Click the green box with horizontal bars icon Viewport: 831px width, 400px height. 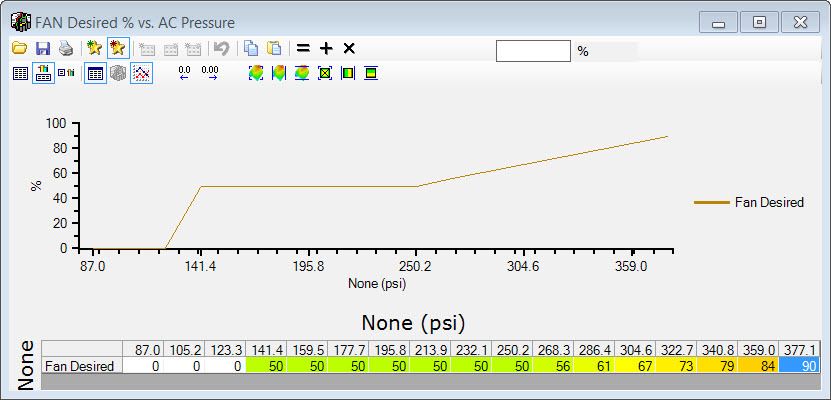click(x=371, y=73)
